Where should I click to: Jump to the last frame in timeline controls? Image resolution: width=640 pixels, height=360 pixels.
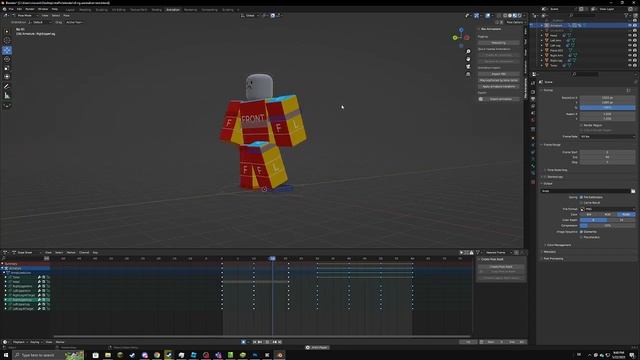(280, 342)
